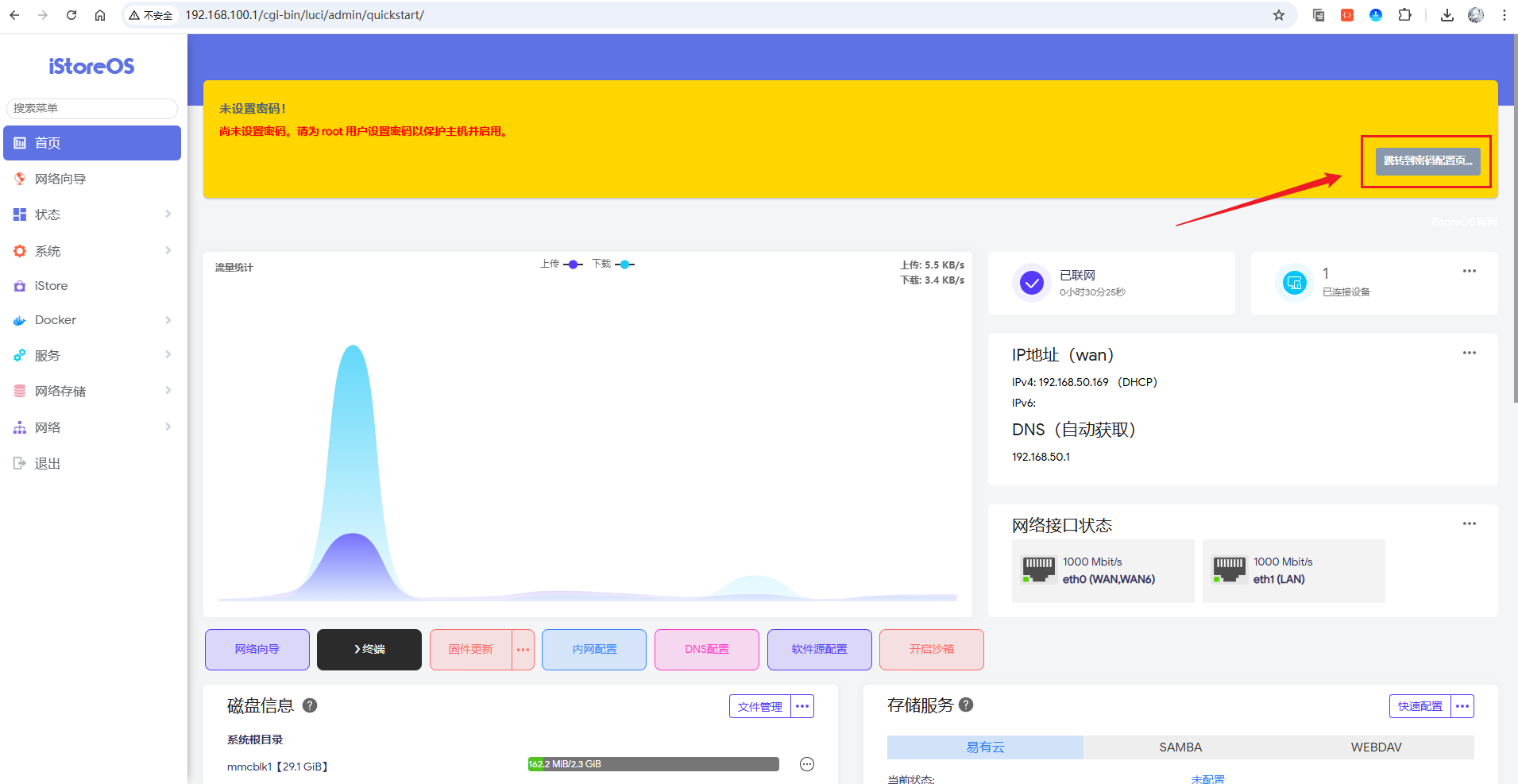Go forward with browser forward arrow
Screen dimensions: 1518x784
click(x=43, y=15)
